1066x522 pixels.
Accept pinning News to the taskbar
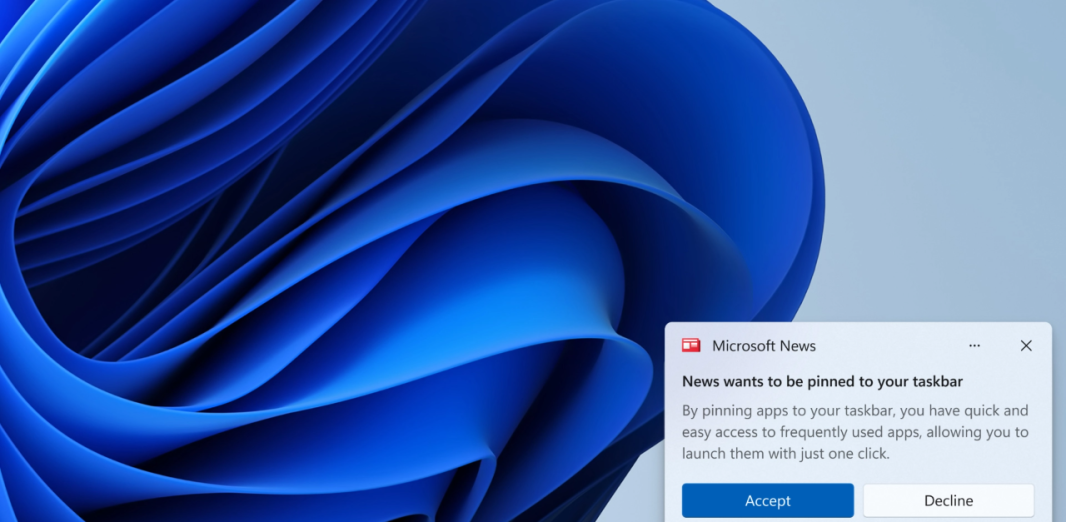point(768,501)
